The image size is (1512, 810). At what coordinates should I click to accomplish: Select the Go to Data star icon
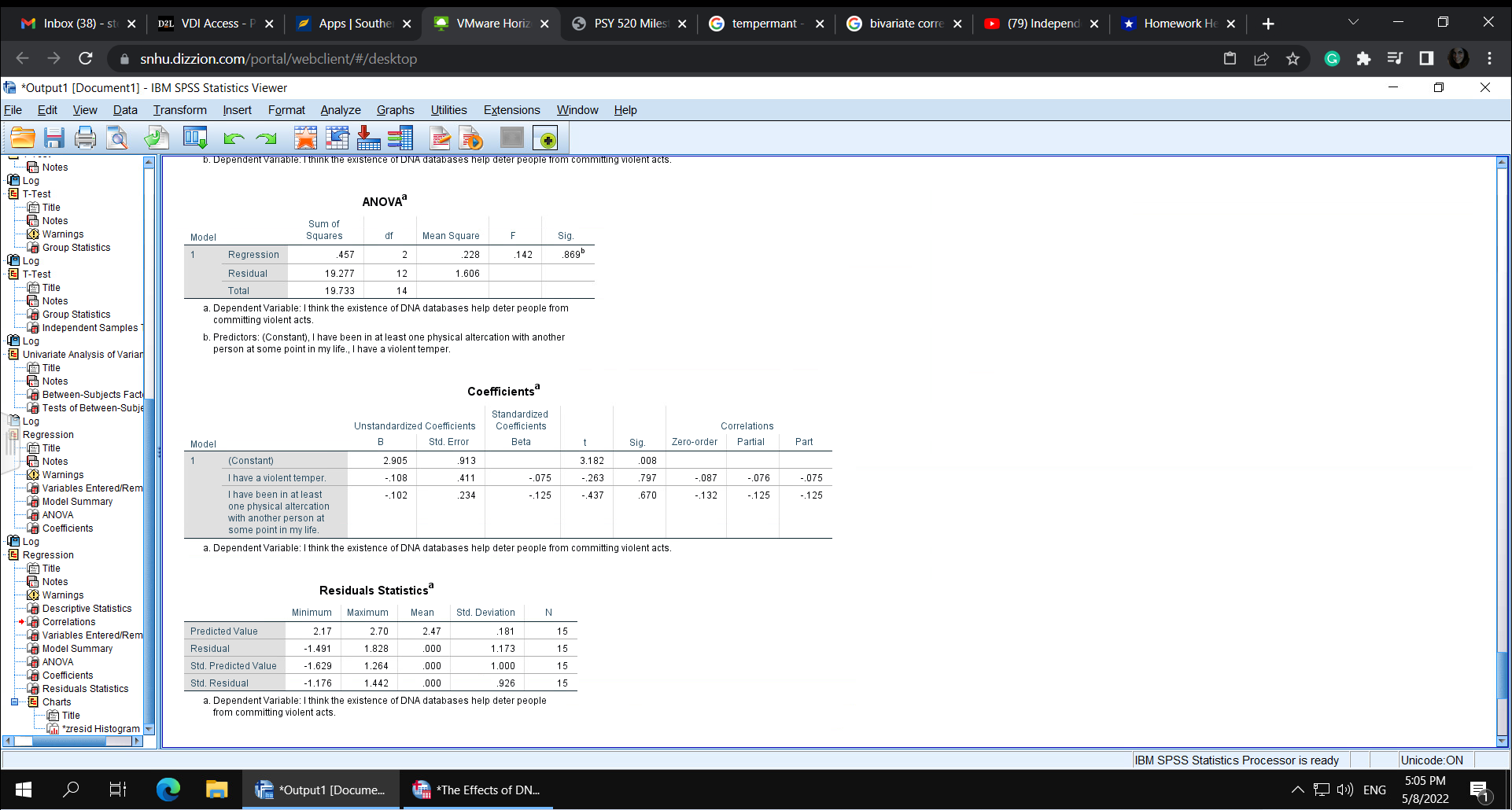click(x=305, y=138)
